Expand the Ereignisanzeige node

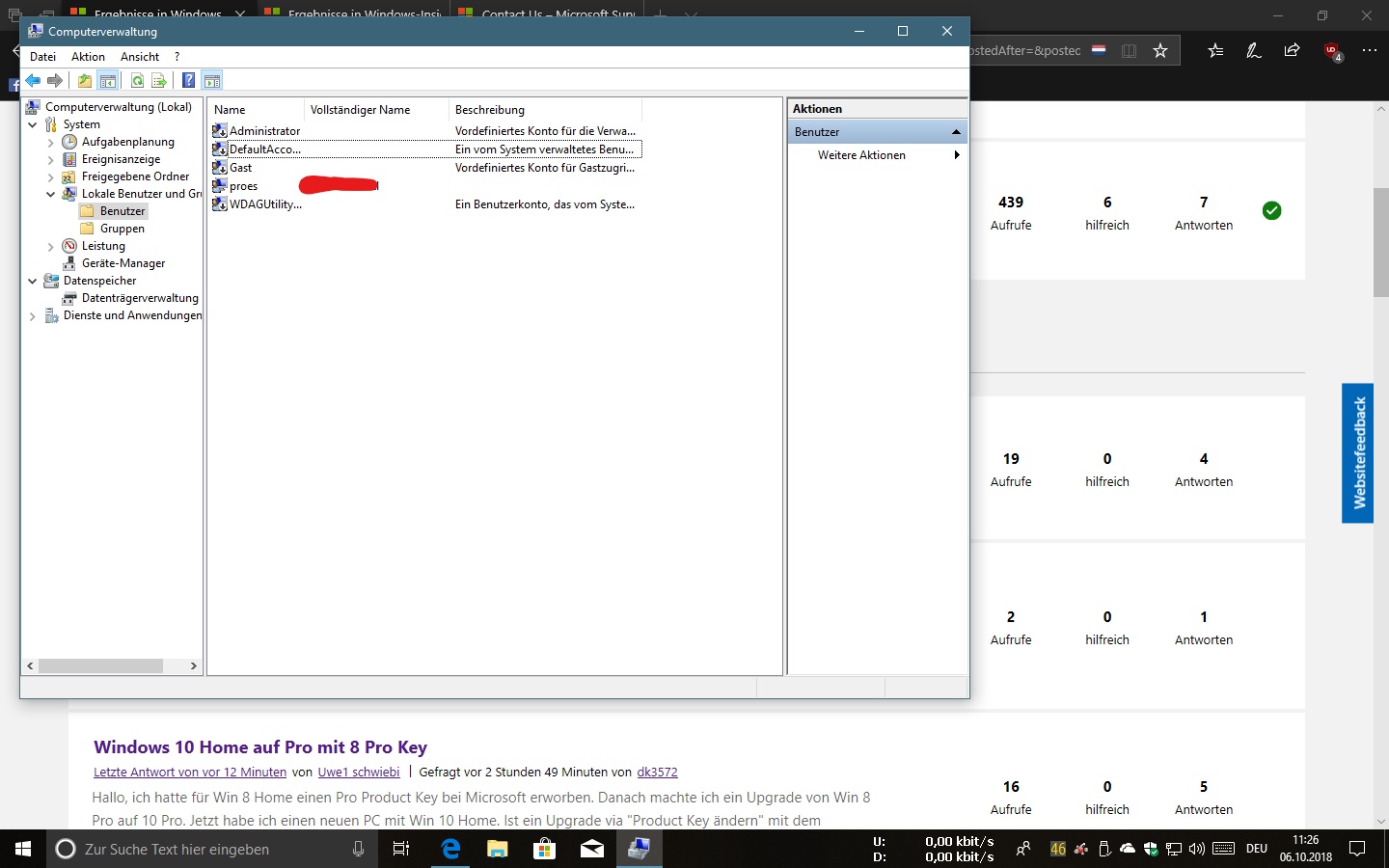[50, 160]
